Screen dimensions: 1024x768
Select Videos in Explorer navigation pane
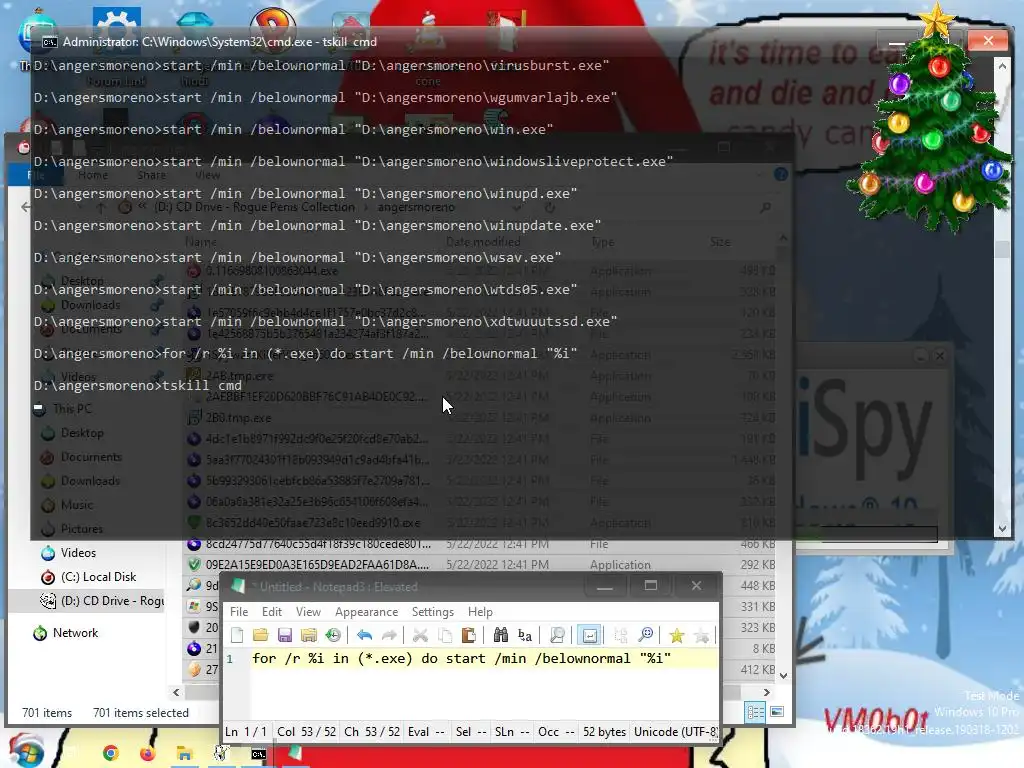[78, 553]
